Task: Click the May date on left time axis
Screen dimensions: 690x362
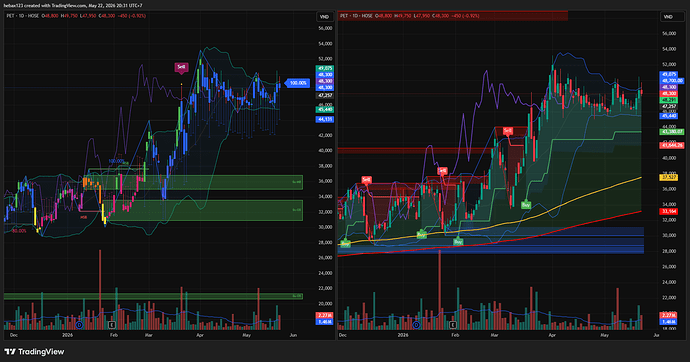Action: (x=246, y=335)
